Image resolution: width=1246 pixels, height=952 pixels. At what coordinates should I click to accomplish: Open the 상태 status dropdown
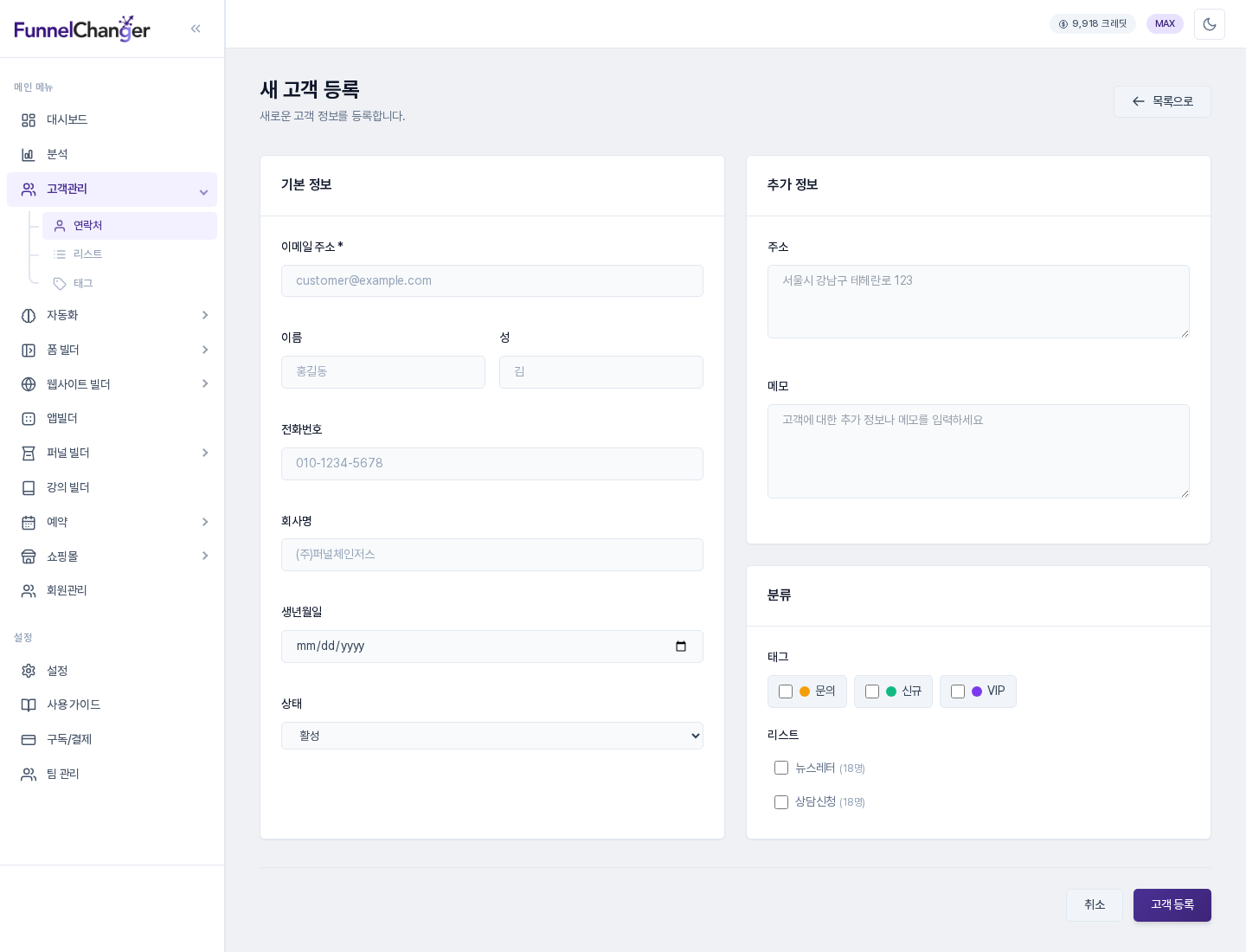click(x=492, y=736)
